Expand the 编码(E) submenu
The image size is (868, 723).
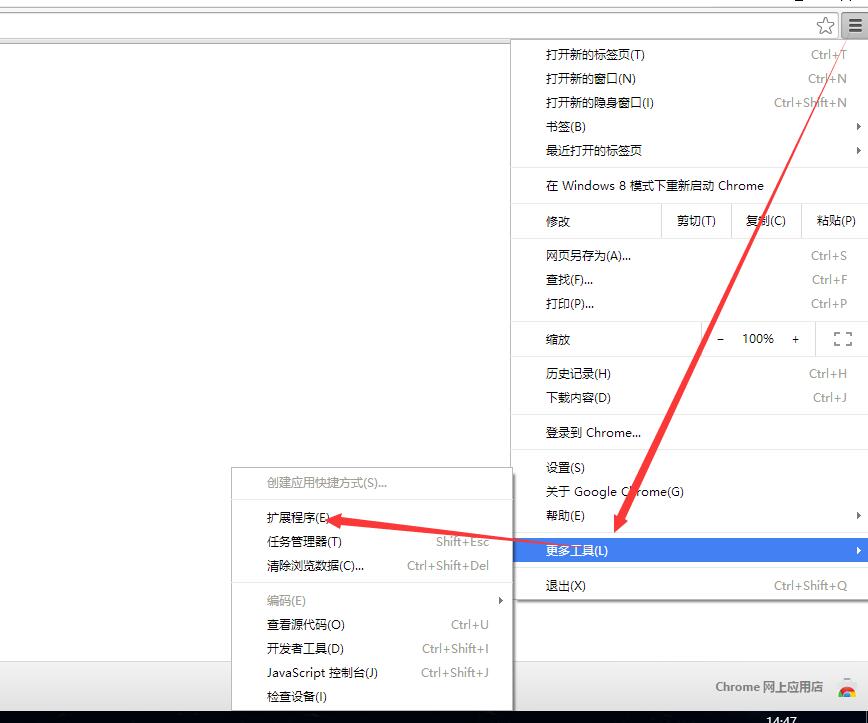tap(372, 601)
